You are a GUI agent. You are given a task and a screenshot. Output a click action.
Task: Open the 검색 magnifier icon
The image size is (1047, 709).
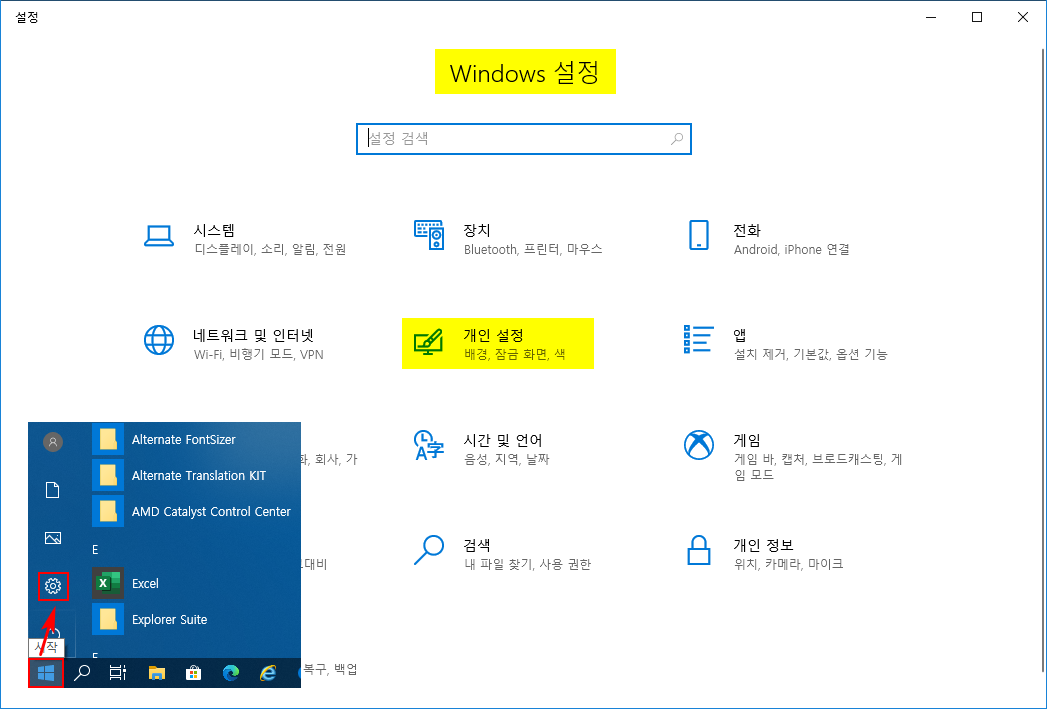pyautogui.click(x=429, y=550)
